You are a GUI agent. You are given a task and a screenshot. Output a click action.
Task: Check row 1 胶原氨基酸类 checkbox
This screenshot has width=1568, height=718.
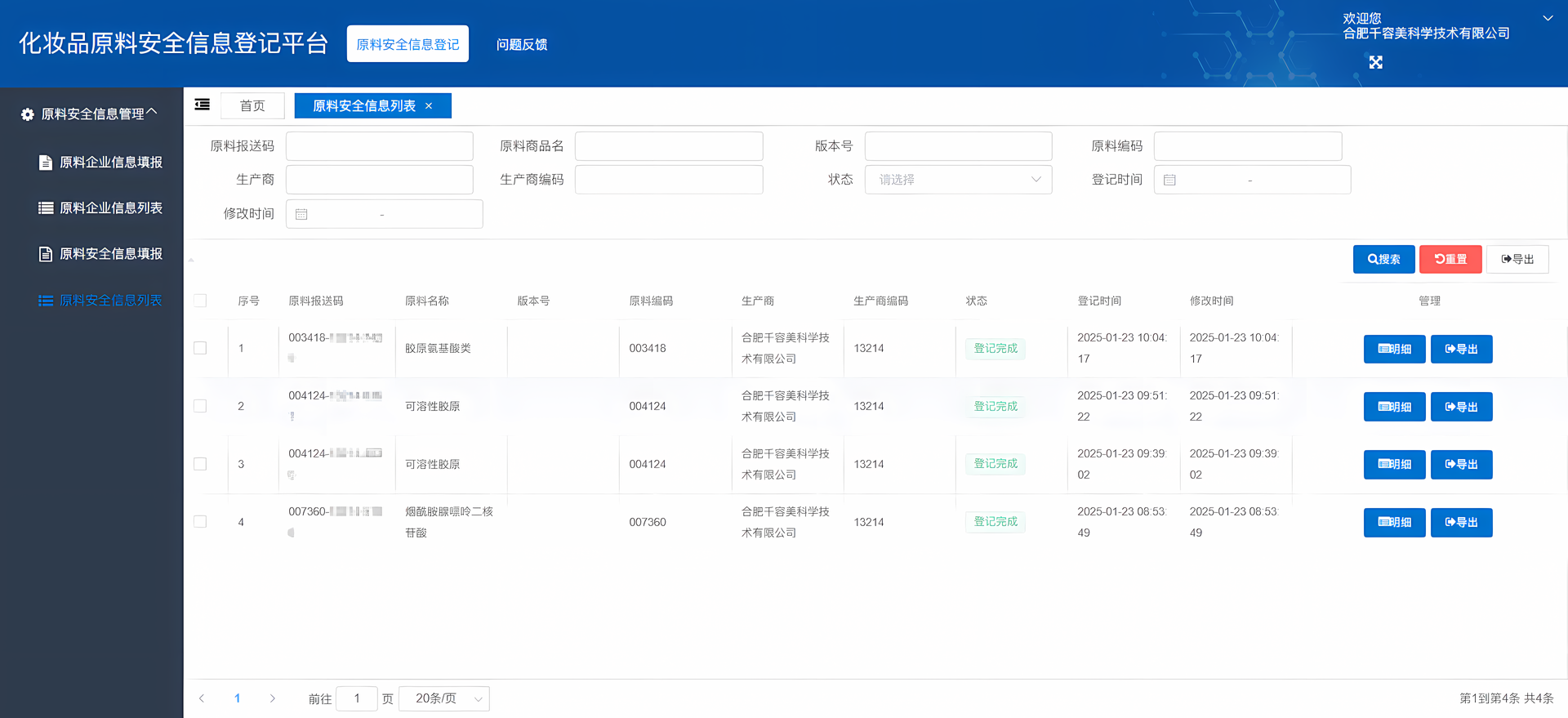click(x=200, y=348)
